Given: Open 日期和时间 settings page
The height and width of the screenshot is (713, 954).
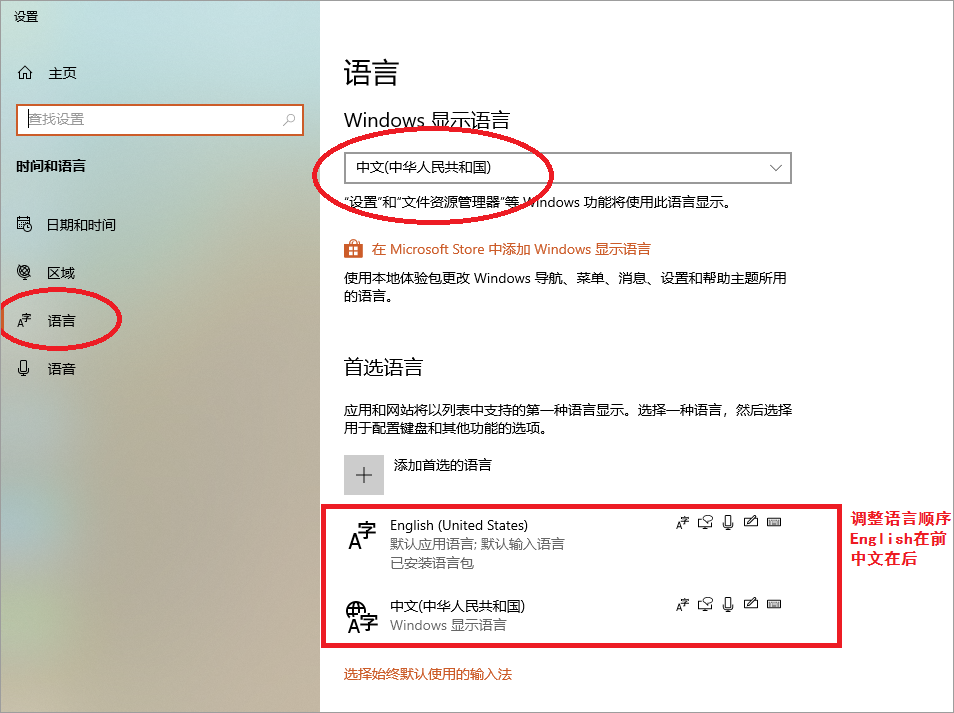Looking at the screenshot, I should click(x=80, y=225).
